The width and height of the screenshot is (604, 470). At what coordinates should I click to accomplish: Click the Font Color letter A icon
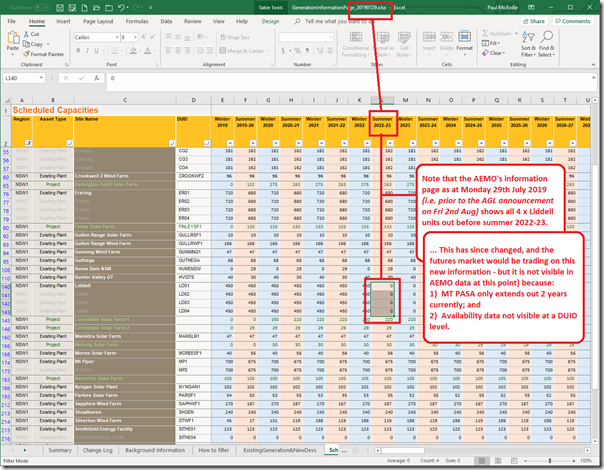point(148,50)
